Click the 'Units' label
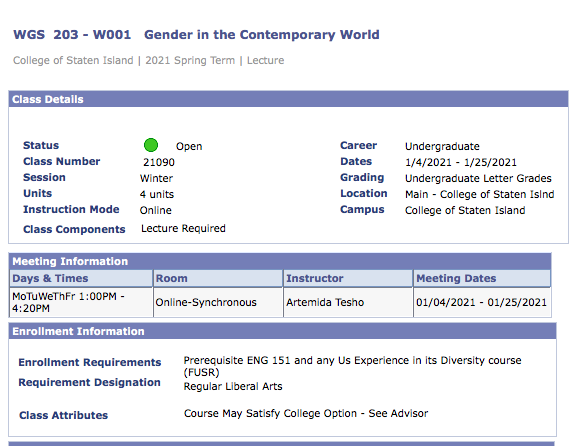This screenshot has height=446, width=573. tap(38, 193)
